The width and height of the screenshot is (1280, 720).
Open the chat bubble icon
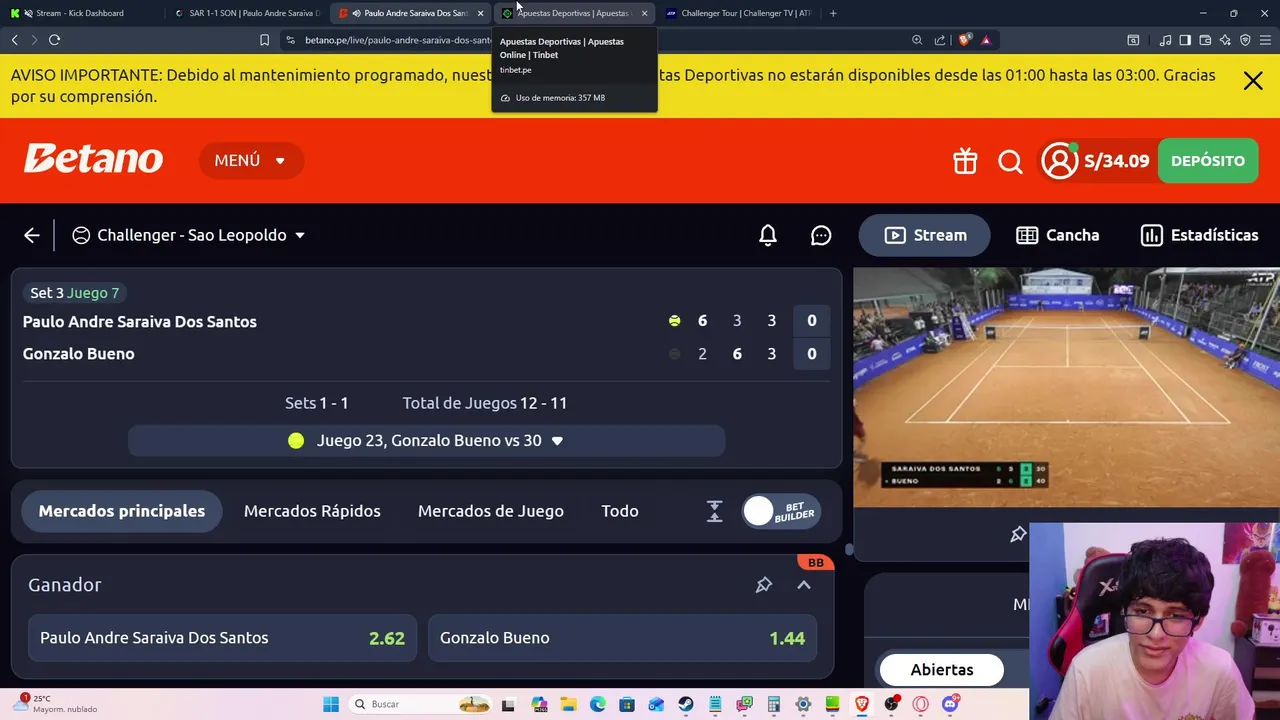pyautogui.click(x=821, y=235)
